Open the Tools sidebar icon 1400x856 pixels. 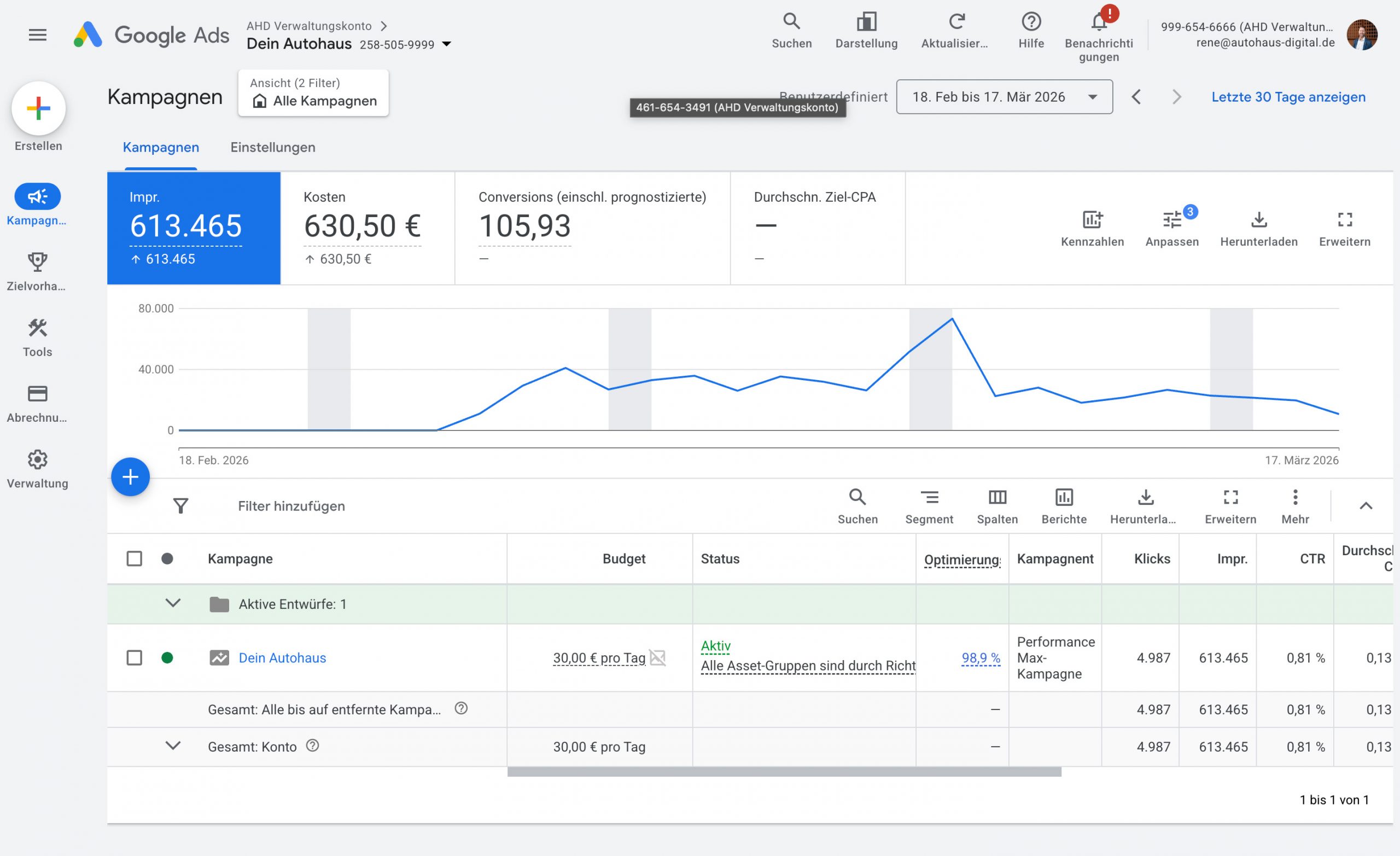coord(38,328)
